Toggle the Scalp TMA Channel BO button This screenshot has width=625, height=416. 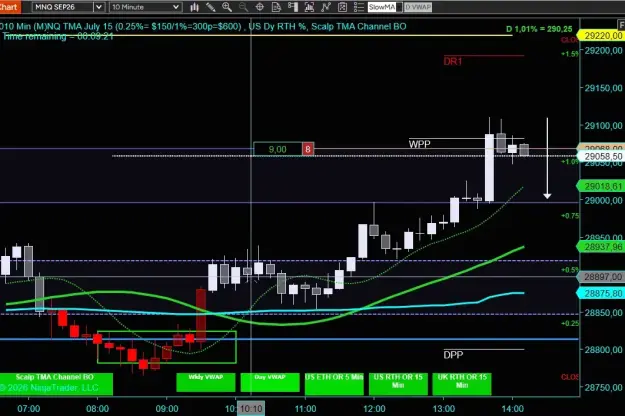pyautogui.click(x=55, y=384)
